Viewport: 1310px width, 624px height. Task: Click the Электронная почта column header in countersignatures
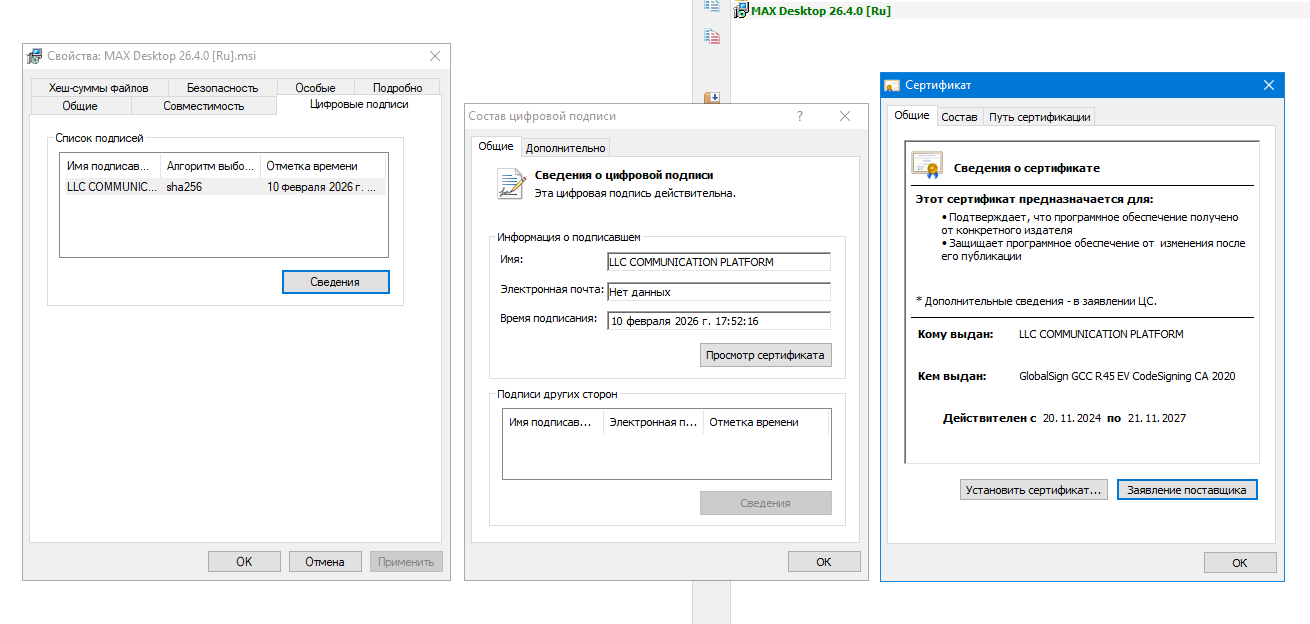point(653,422)
